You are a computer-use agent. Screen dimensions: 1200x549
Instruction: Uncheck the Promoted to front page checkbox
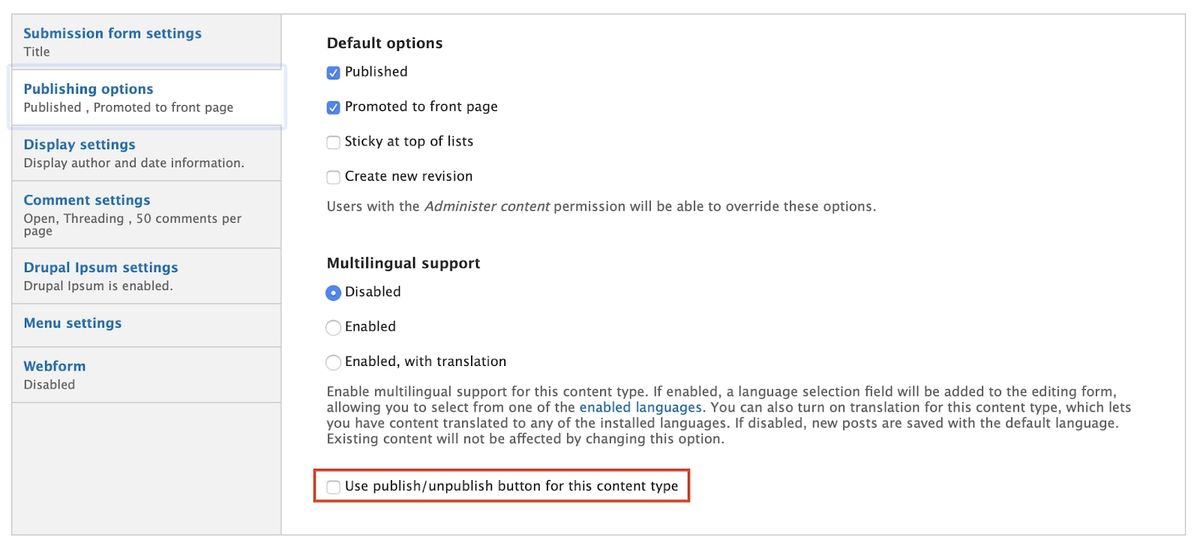coord(334,107)
